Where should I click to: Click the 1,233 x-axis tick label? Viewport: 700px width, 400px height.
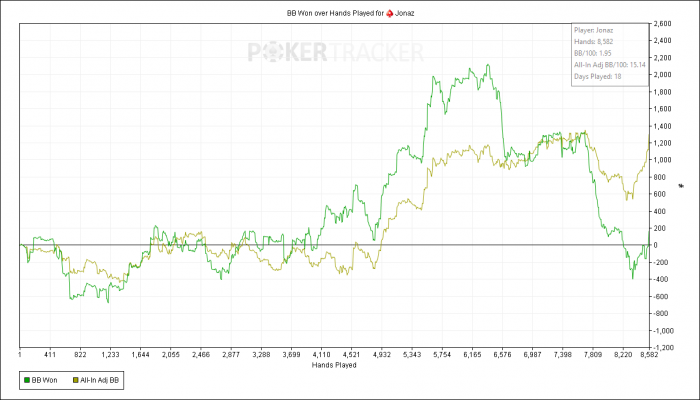tap(110, 355)
